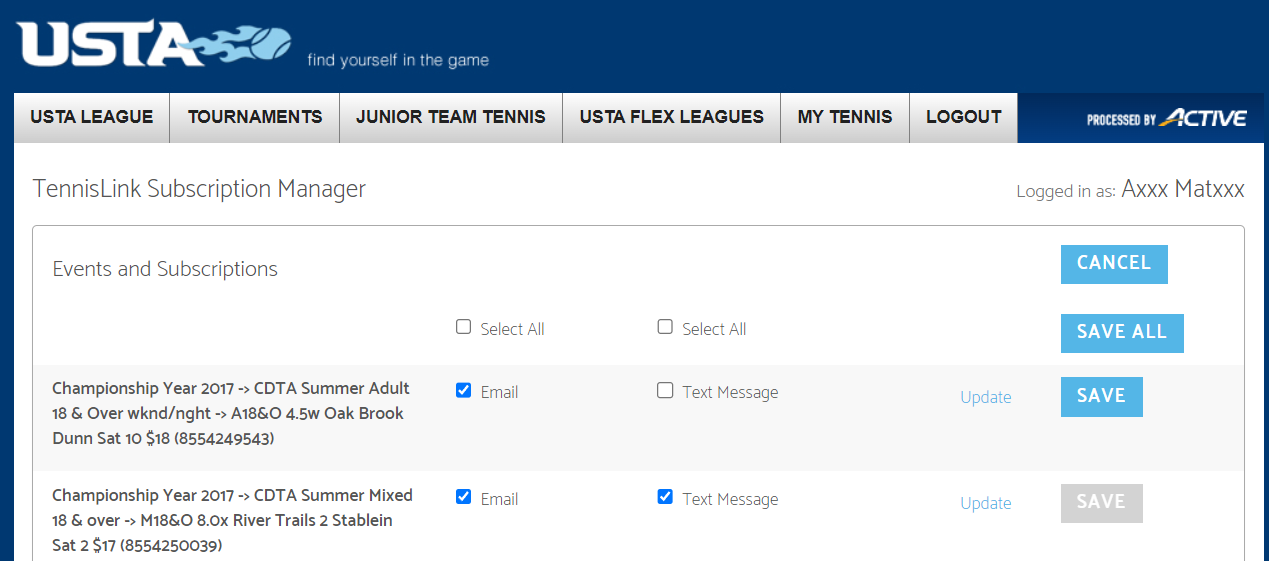Image resolution: width=1269 pixels, height=561 pixels.
Task: Uncheck Email for CDTA Summer Adult event
Action: 463,390
